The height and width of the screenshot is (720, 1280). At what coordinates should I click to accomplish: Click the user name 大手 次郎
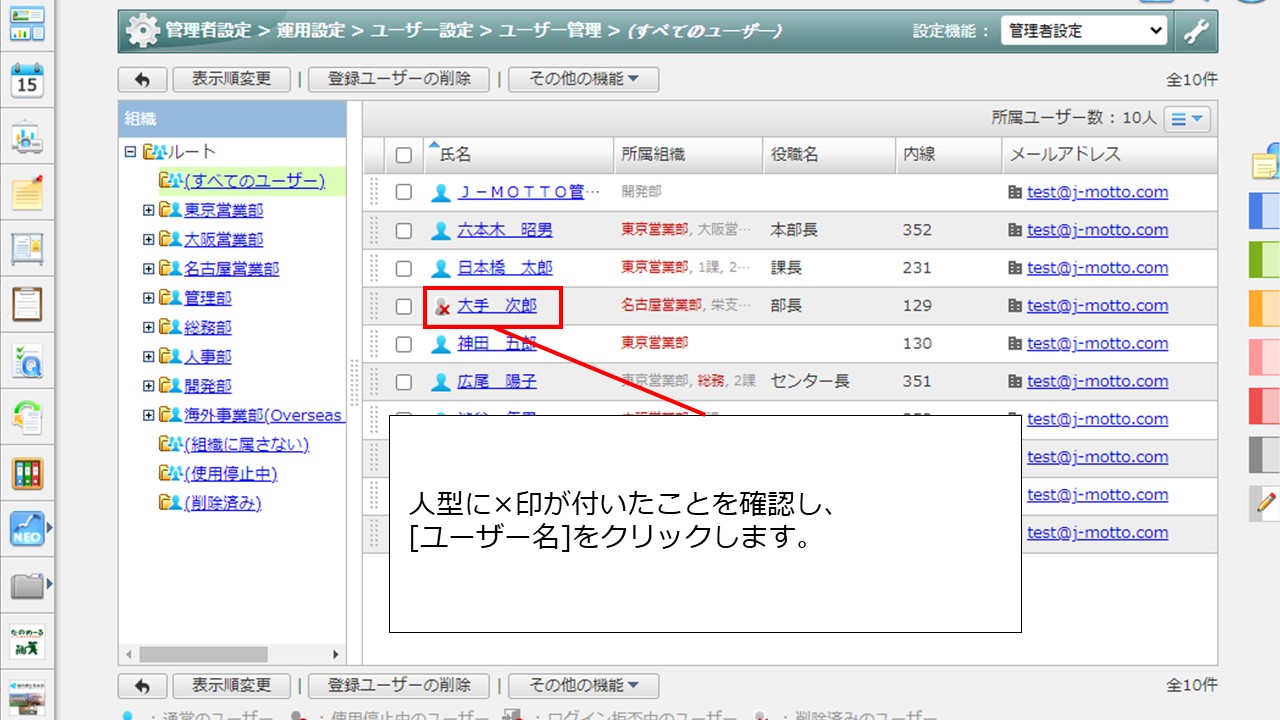(497, 306)
